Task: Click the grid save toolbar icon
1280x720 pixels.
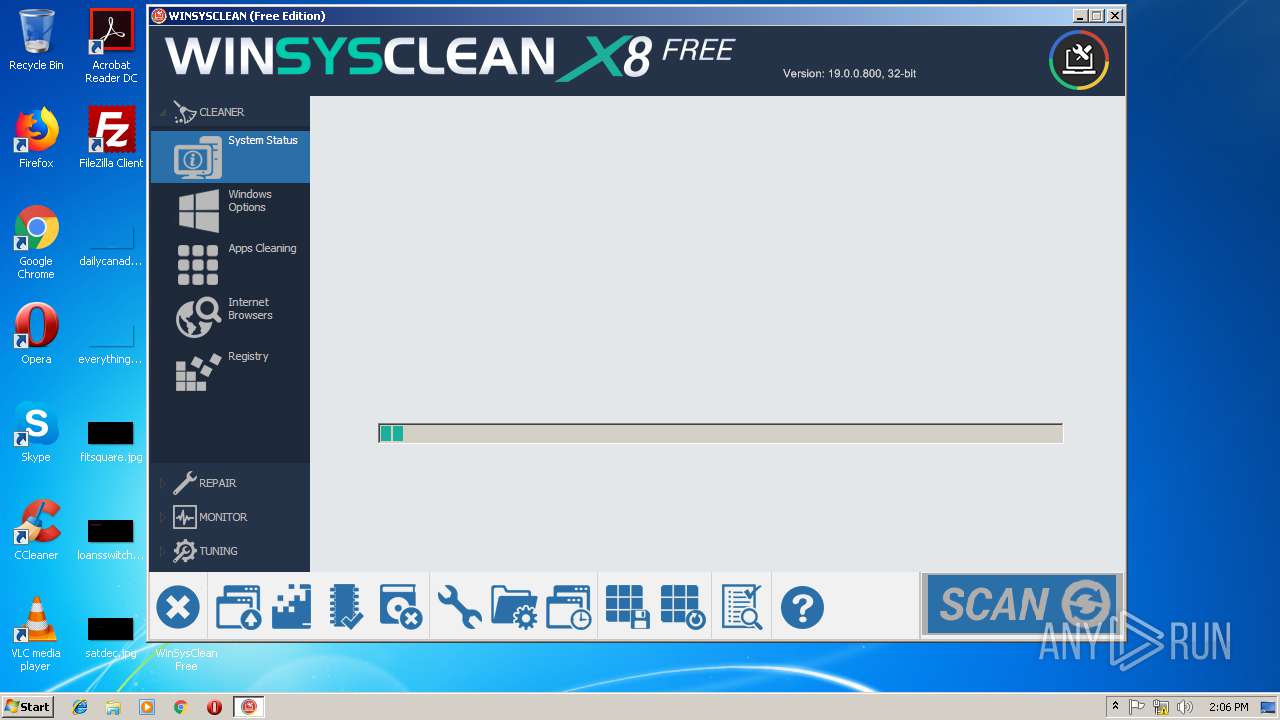Action: tap(628, 607)
